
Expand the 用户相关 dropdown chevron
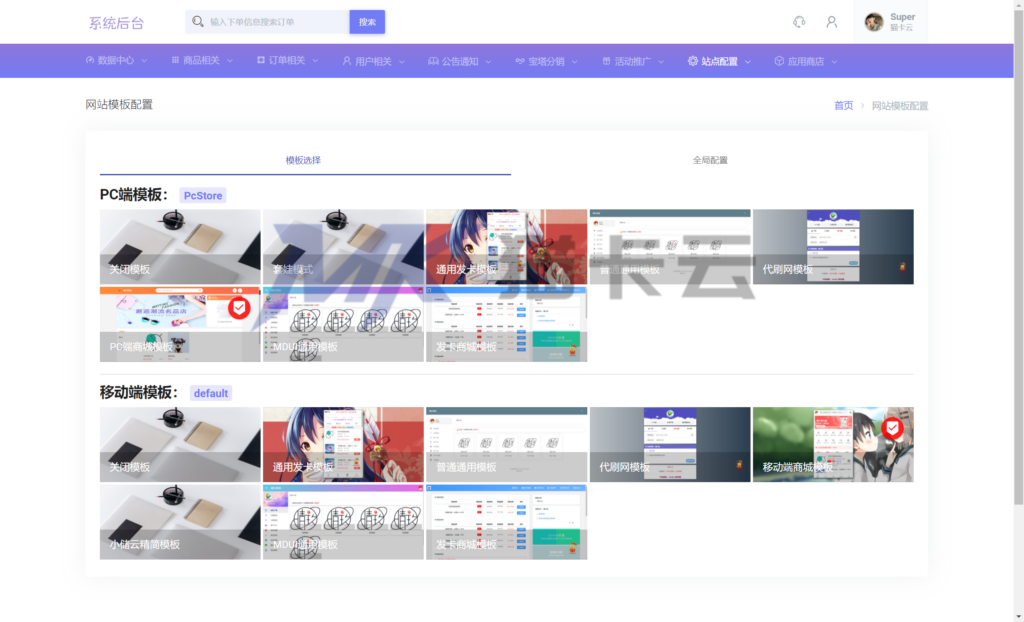click(x=402, y=61)
